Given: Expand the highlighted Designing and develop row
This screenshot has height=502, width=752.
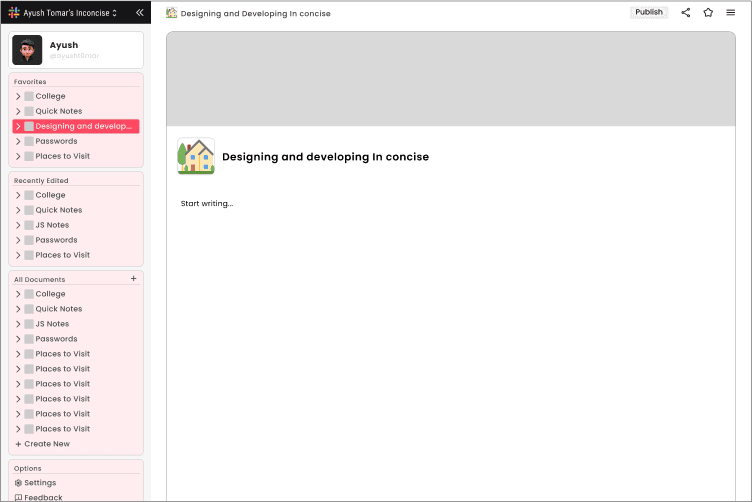Looking at the screenshot, I should [x=18, y=127].
